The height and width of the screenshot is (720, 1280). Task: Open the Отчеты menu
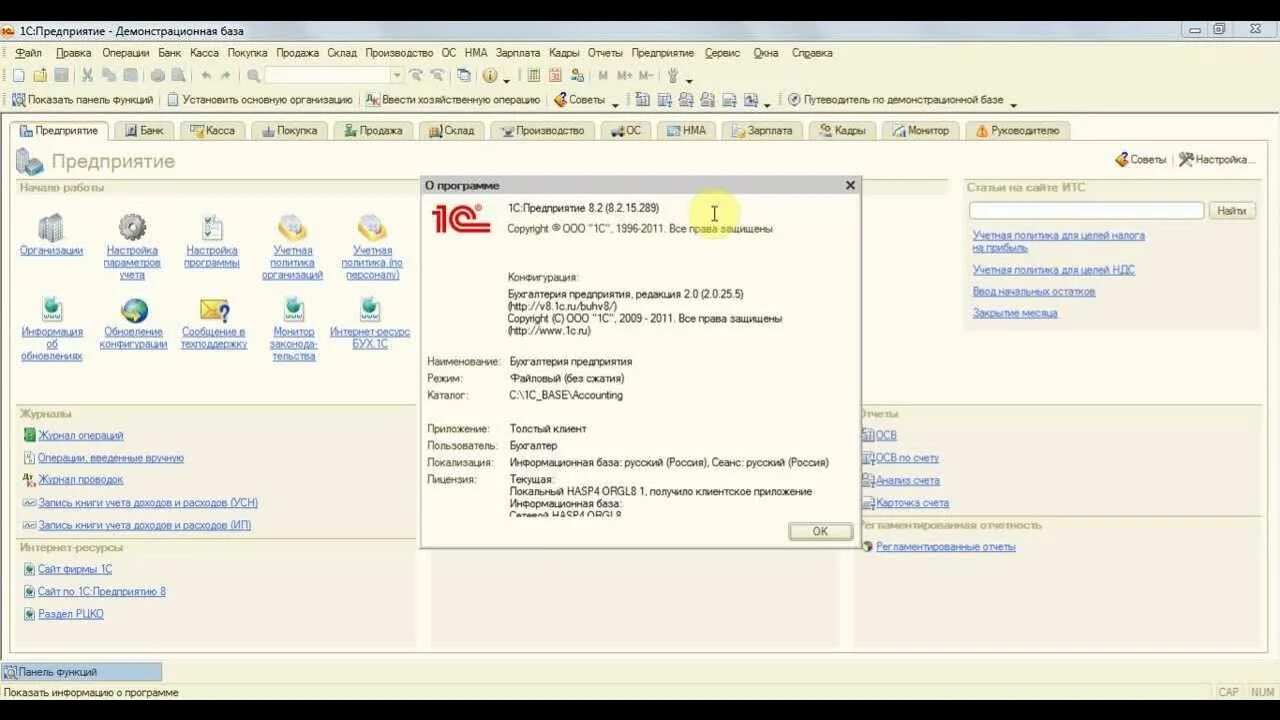(x=605, y=53)
